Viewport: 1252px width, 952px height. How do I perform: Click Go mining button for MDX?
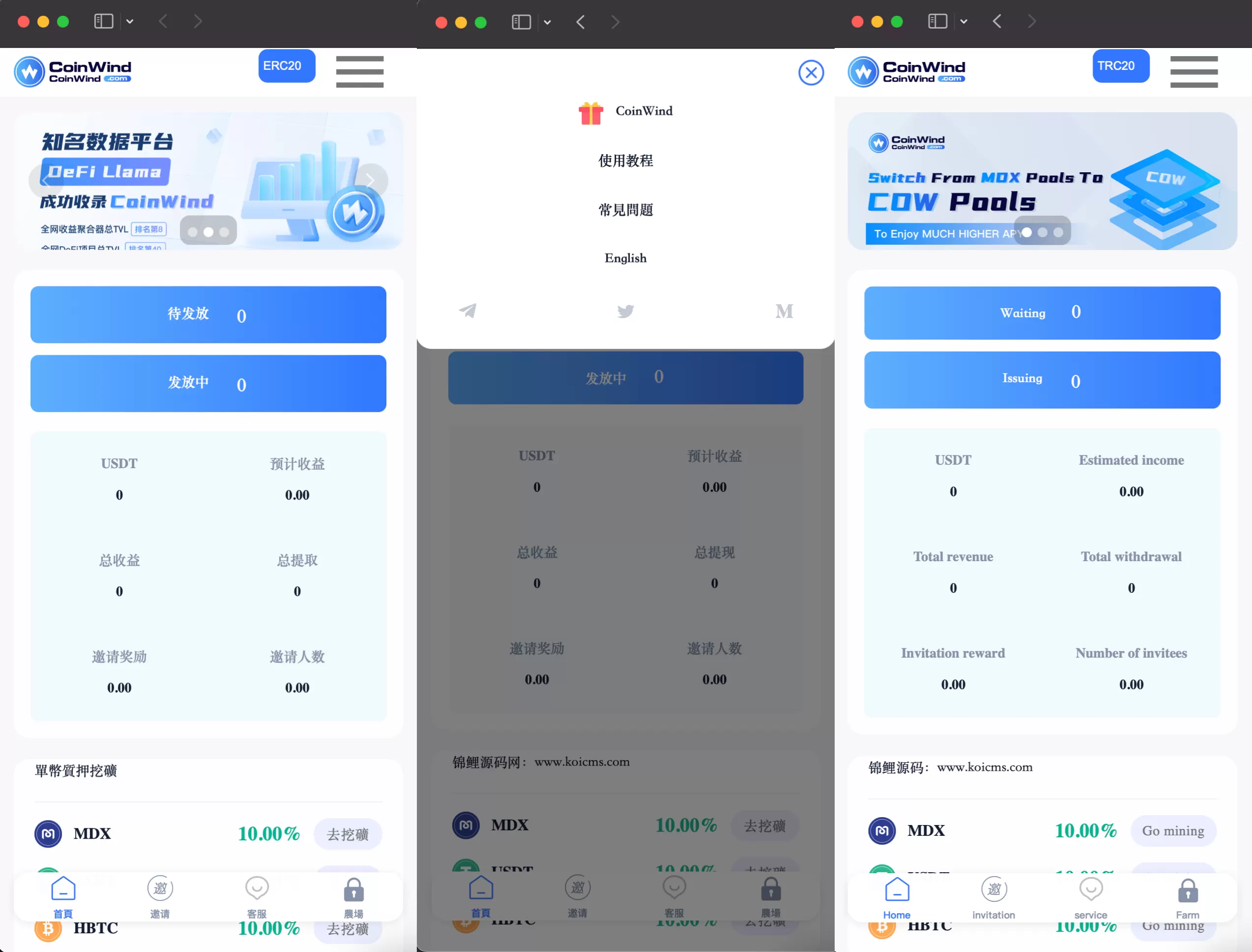pos(1173,830)
